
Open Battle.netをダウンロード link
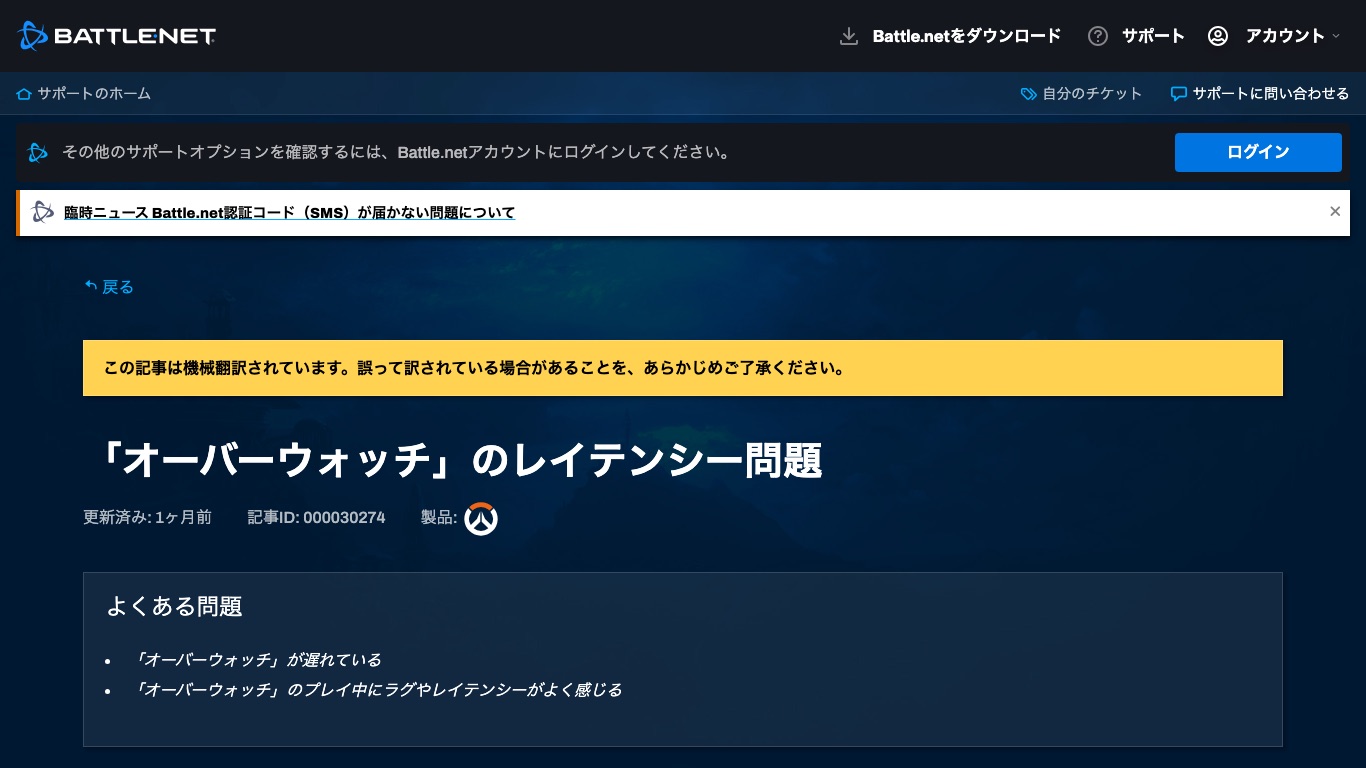[966, 36]
